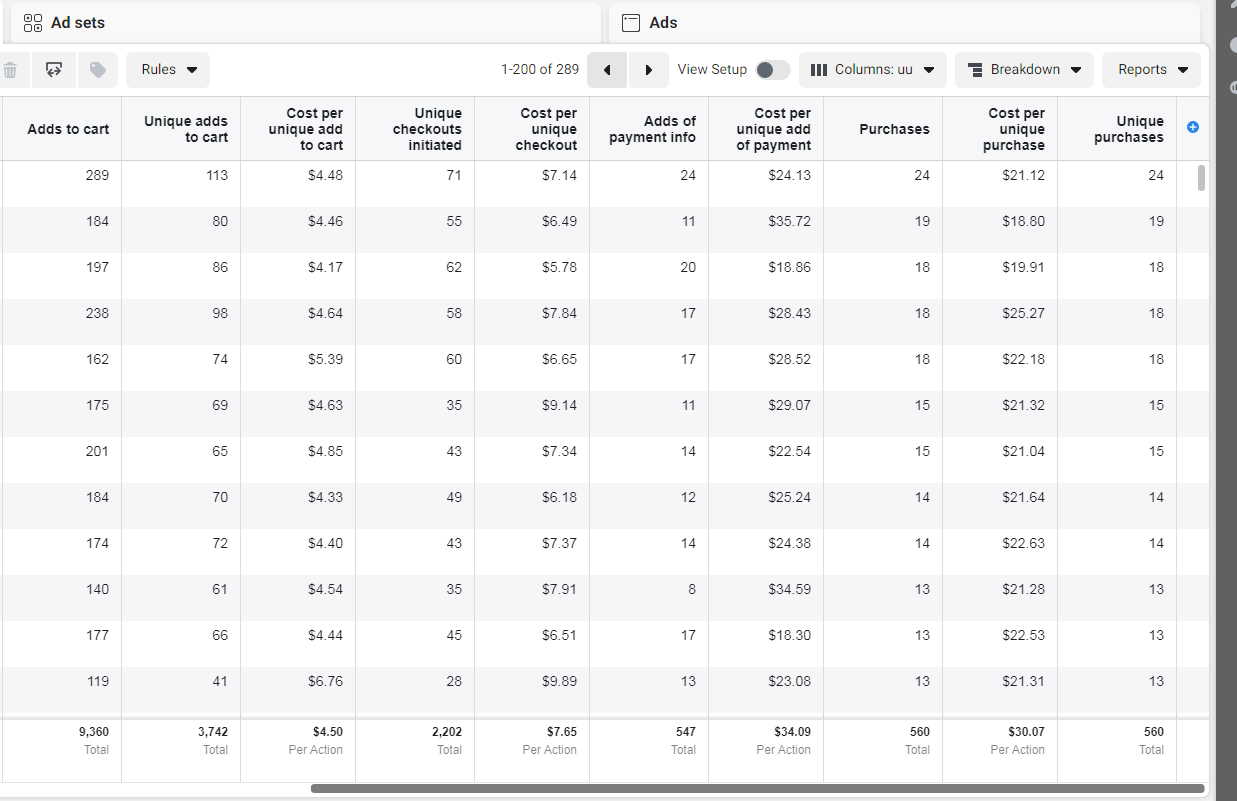Open the Ad sets tab

pos(305,22)
